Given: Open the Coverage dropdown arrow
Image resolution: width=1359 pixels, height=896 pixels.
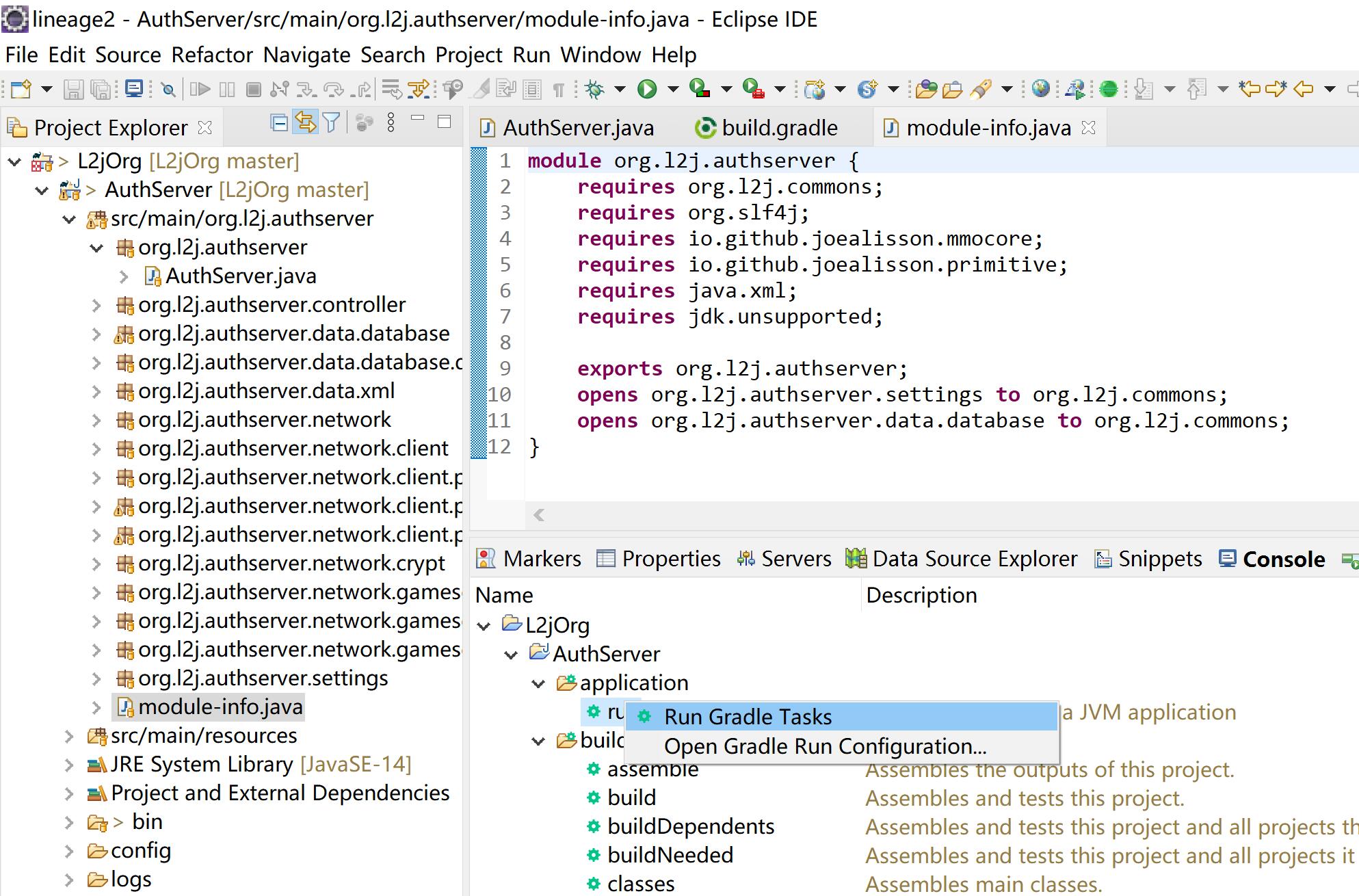Looking at the screenshot, I should pos(726,89).
